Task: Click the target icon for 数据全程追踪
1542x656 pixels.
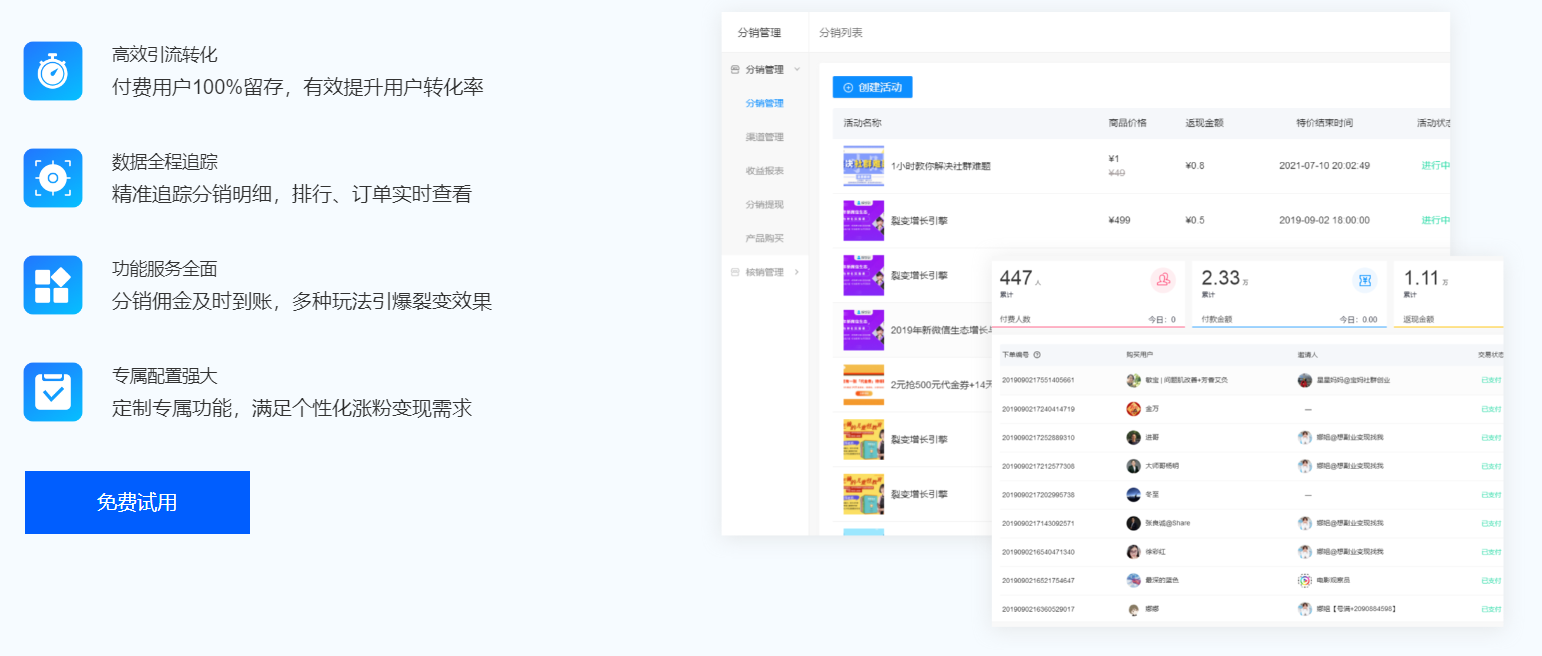Action: pyautogui.click(x=52, y=178)
